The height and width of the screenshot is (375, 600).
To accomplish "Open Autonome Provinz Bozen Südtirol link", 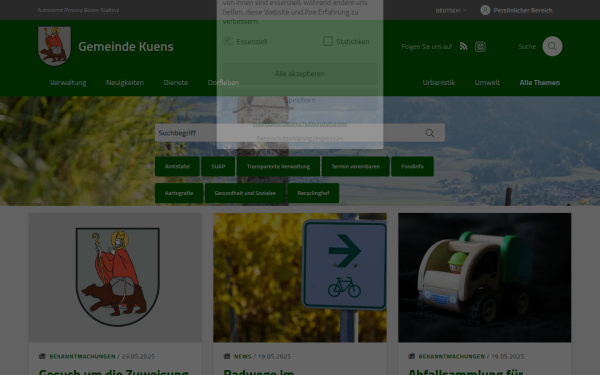I will click(x=78, y=10).
